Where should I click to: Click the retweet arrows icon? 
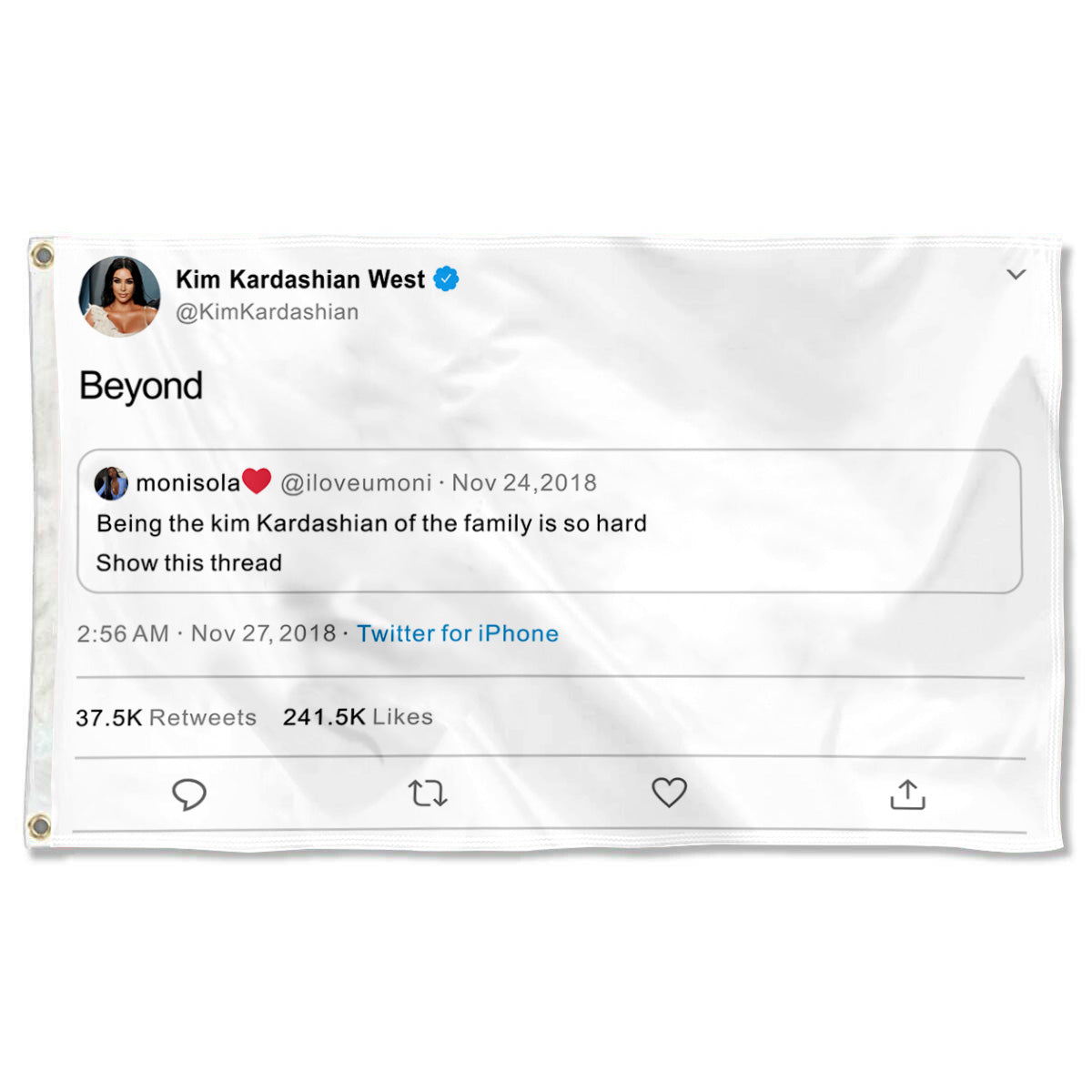428,794
